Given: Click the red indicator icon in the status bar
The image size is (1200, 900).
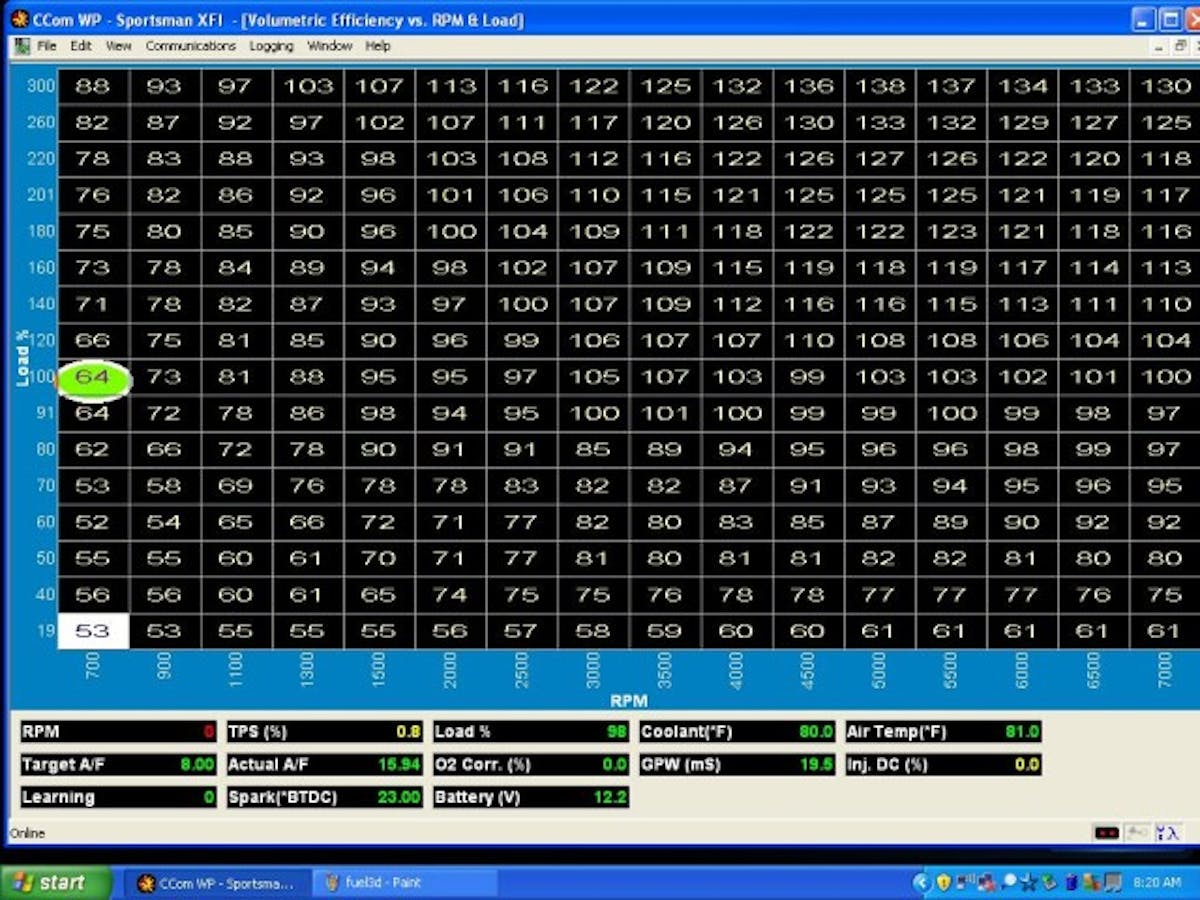Looking at the screenshot, I should pyautogui.click(x=1107, y=832).
